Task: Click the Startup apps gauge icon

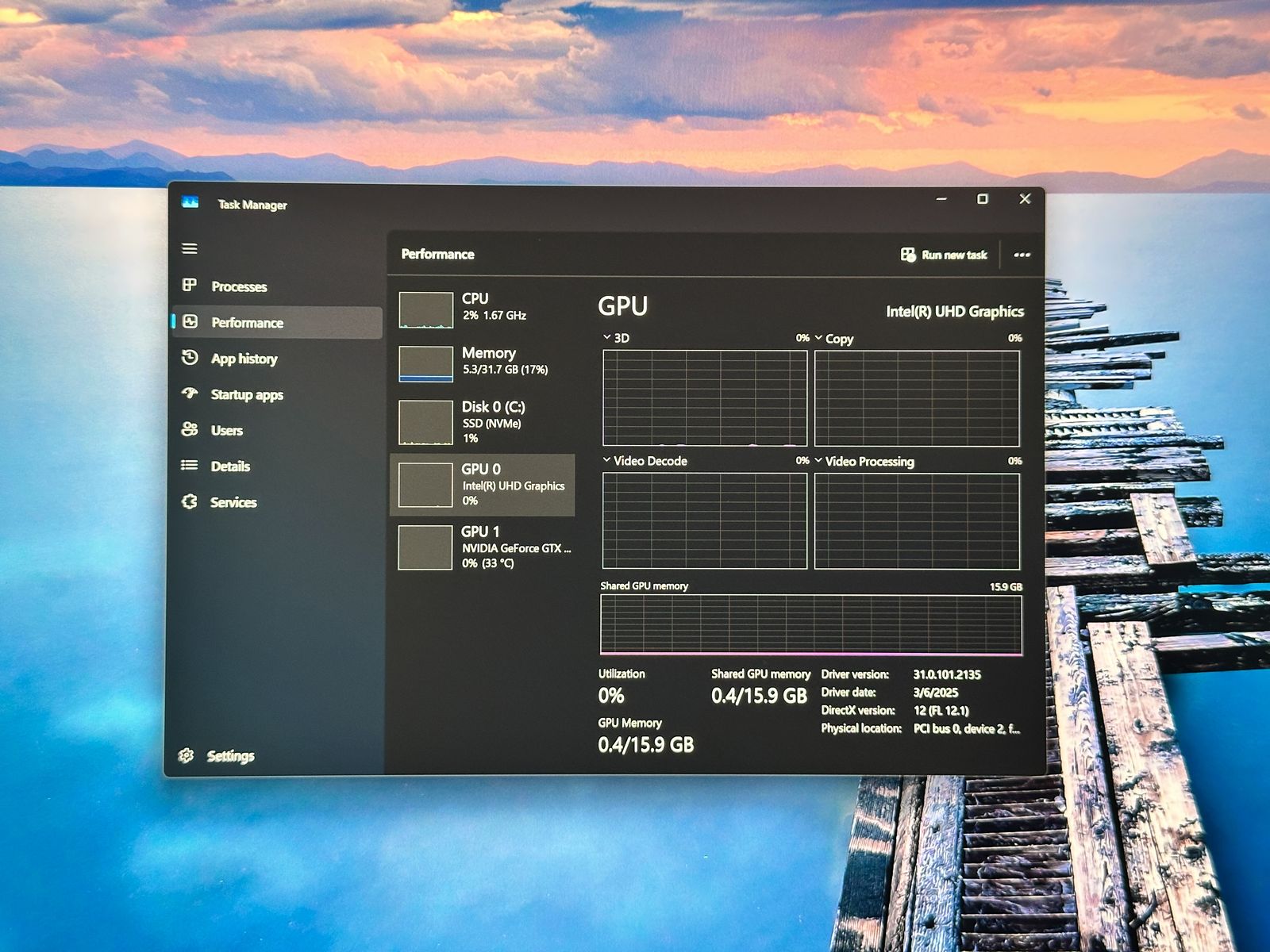Action: [x=190, y=393]
